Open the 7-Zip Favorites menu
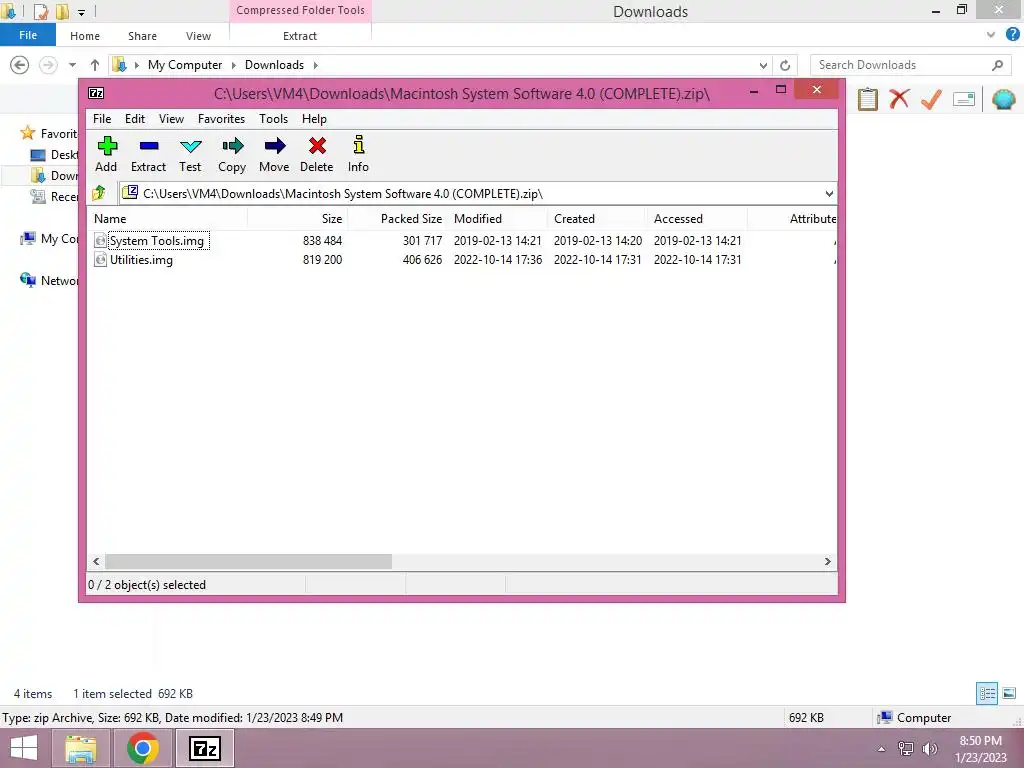This screenshot has height=768, width=1024. pyautogui.click(x=221, y=119)
